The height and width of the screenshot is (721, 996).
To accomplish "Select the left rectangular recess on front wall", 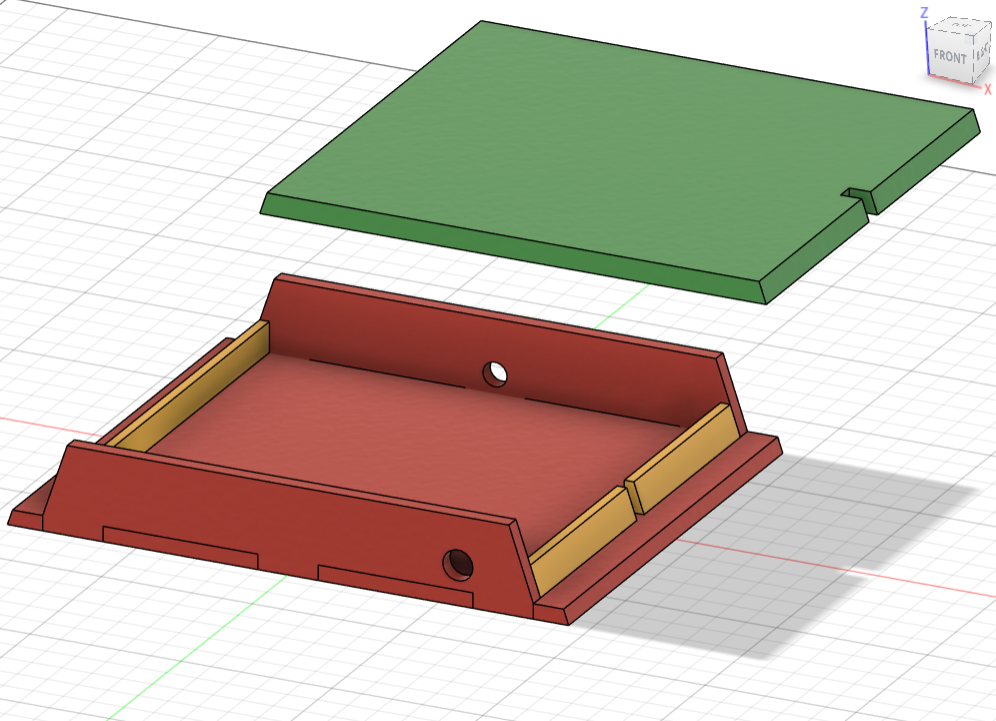I will point(180,548).
